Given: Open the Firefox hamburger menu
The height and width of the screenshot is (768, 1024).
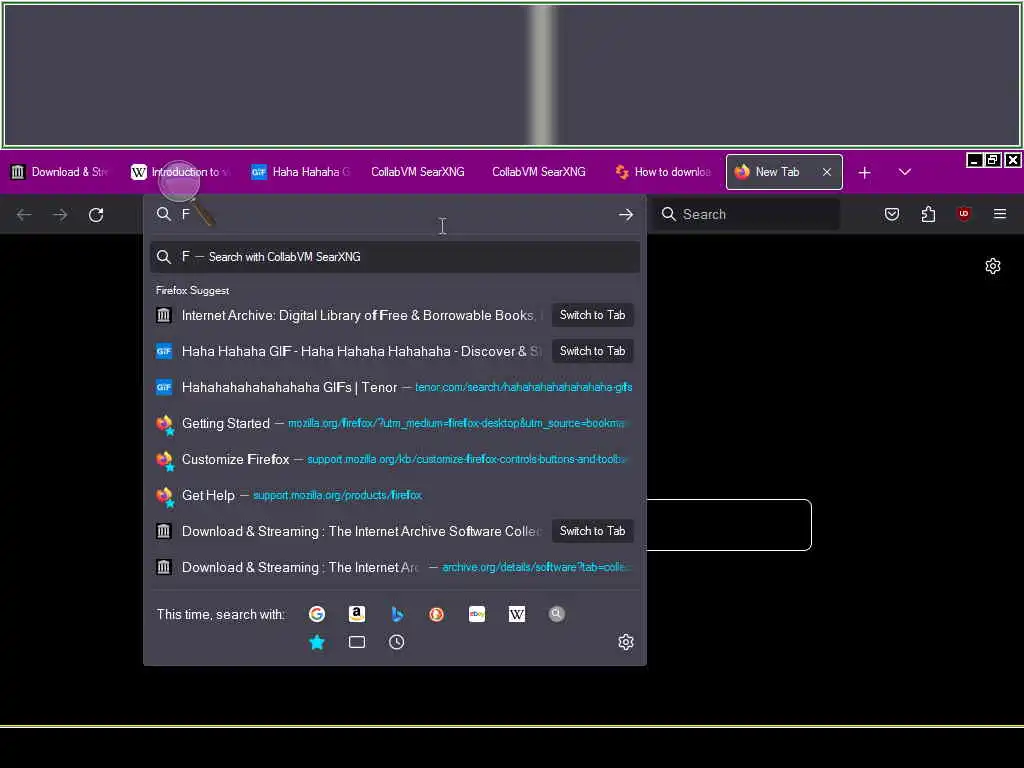Looking at the screenshot, I should tap(1000, 214).
